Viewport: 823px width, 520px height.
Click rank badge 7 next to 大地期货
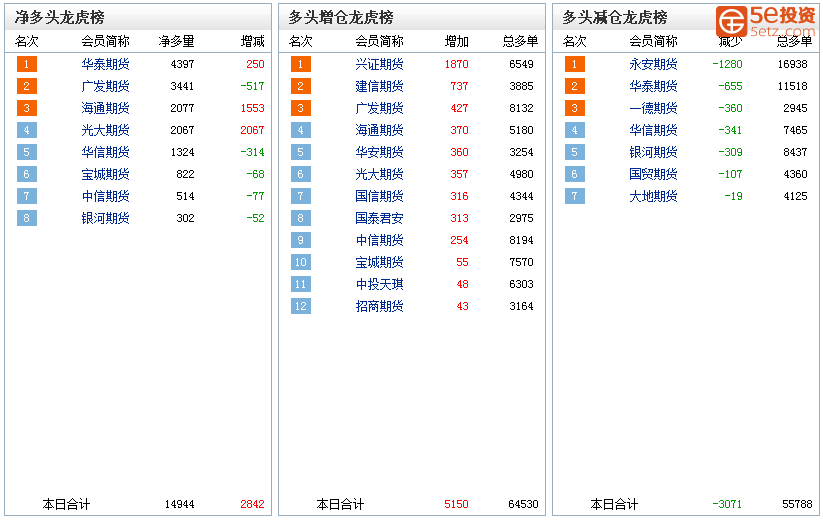point(575,196)
